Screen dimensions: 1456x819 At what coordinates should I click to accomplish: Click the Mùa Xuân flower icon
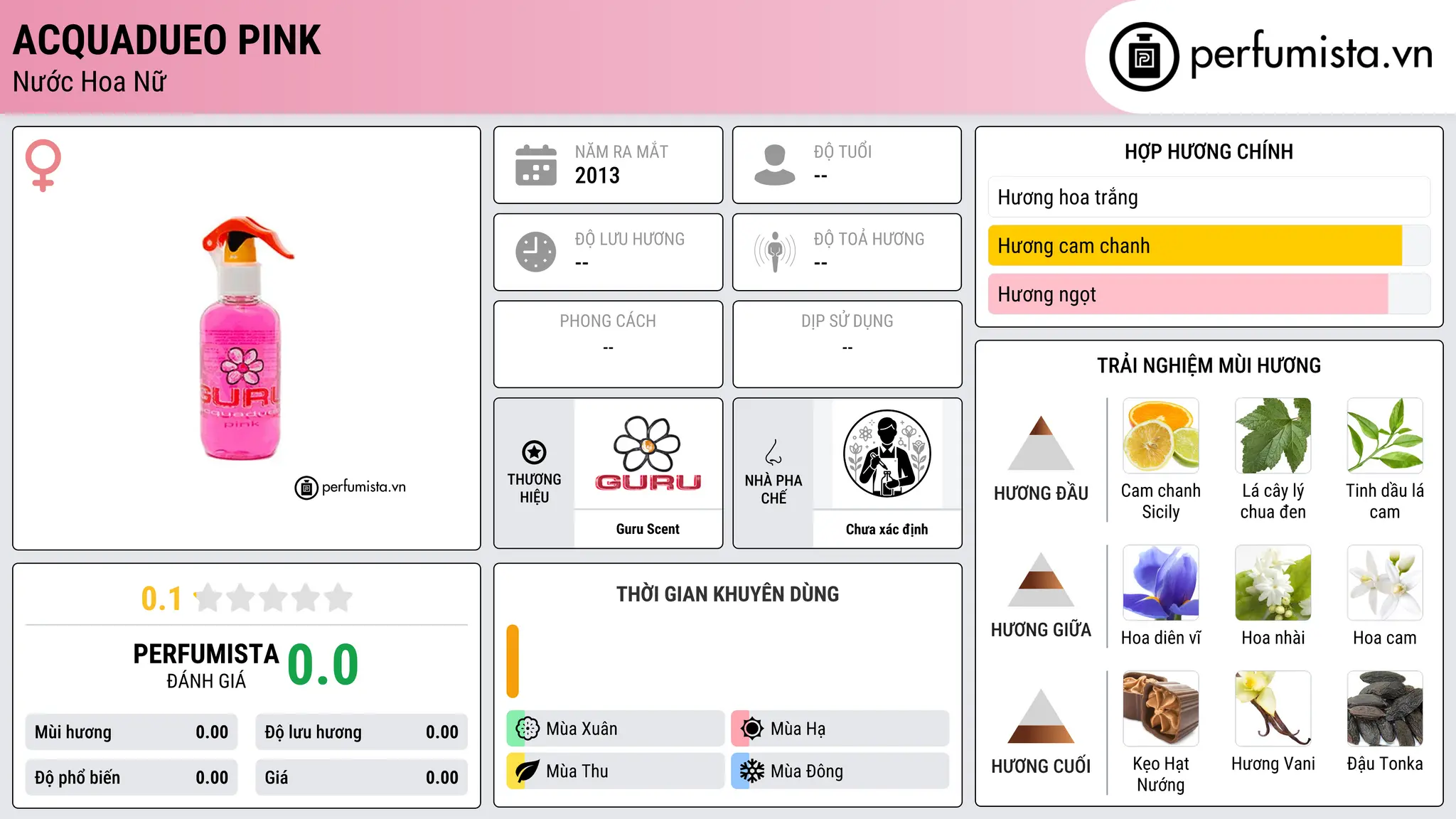tap(528, 729)
